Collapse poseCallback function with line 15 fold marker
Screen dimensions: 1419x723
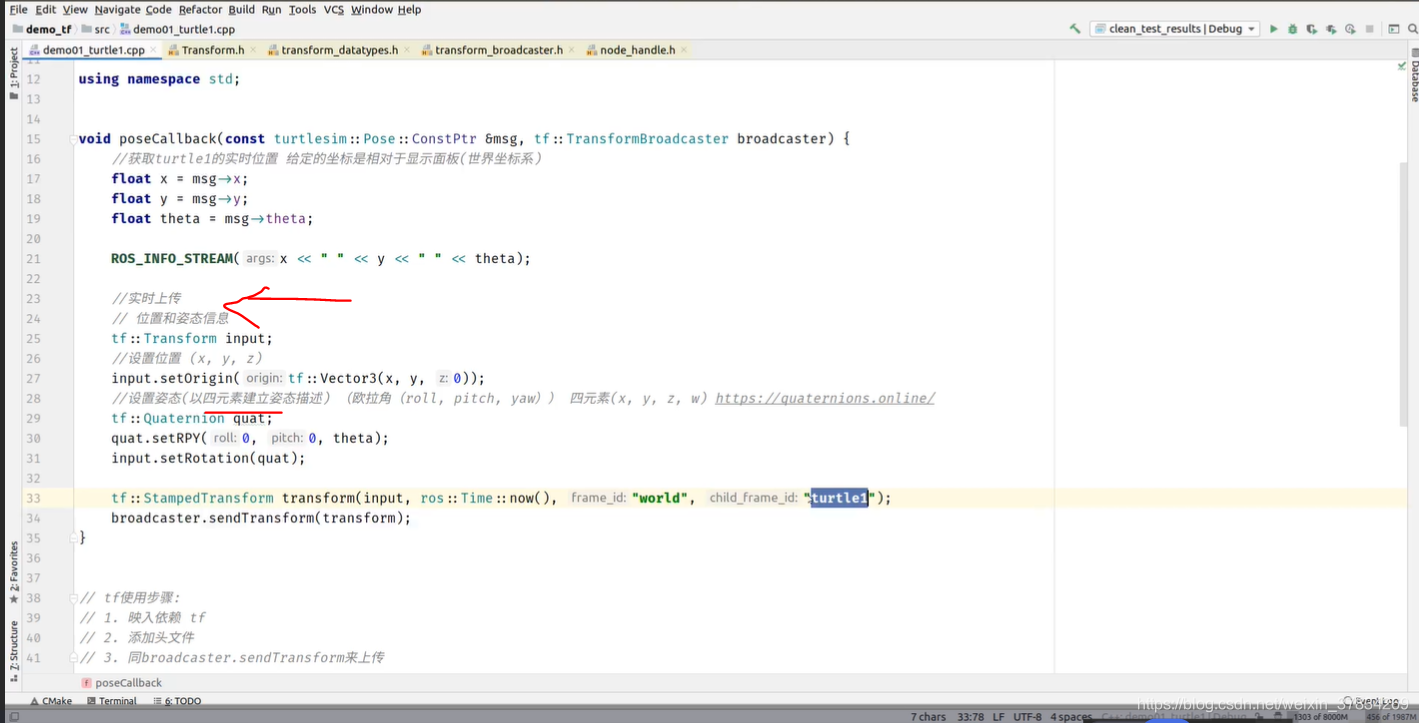tap(73, 139)
